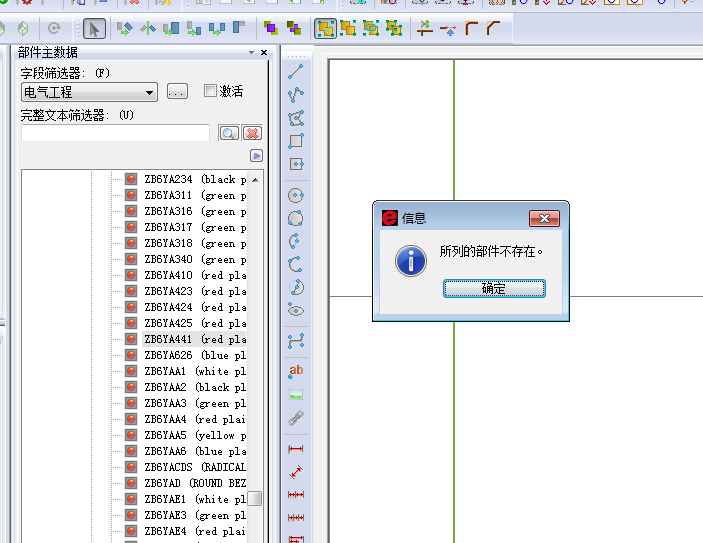
Task: Select part ZB6YAE4 (red plain)
Action: pyautogui.click(x=195, y=531)
